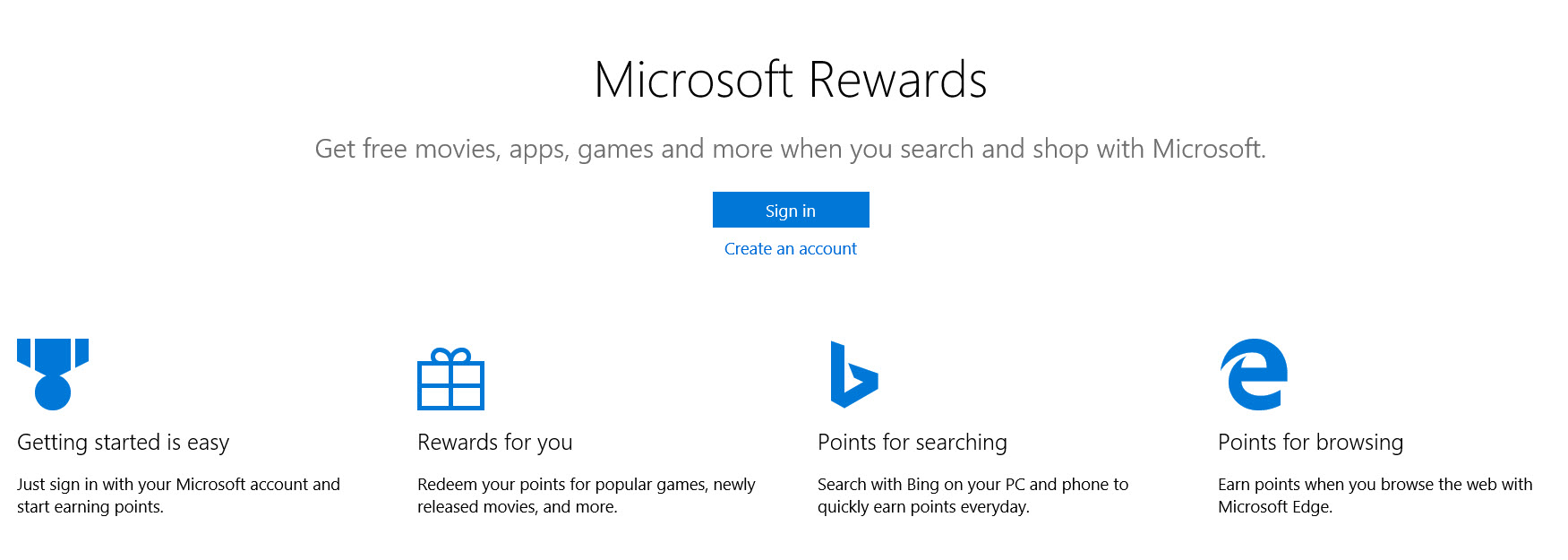Click the 'start earning points.' text line
Viewport: 1568px width, 560px height.
90,507
